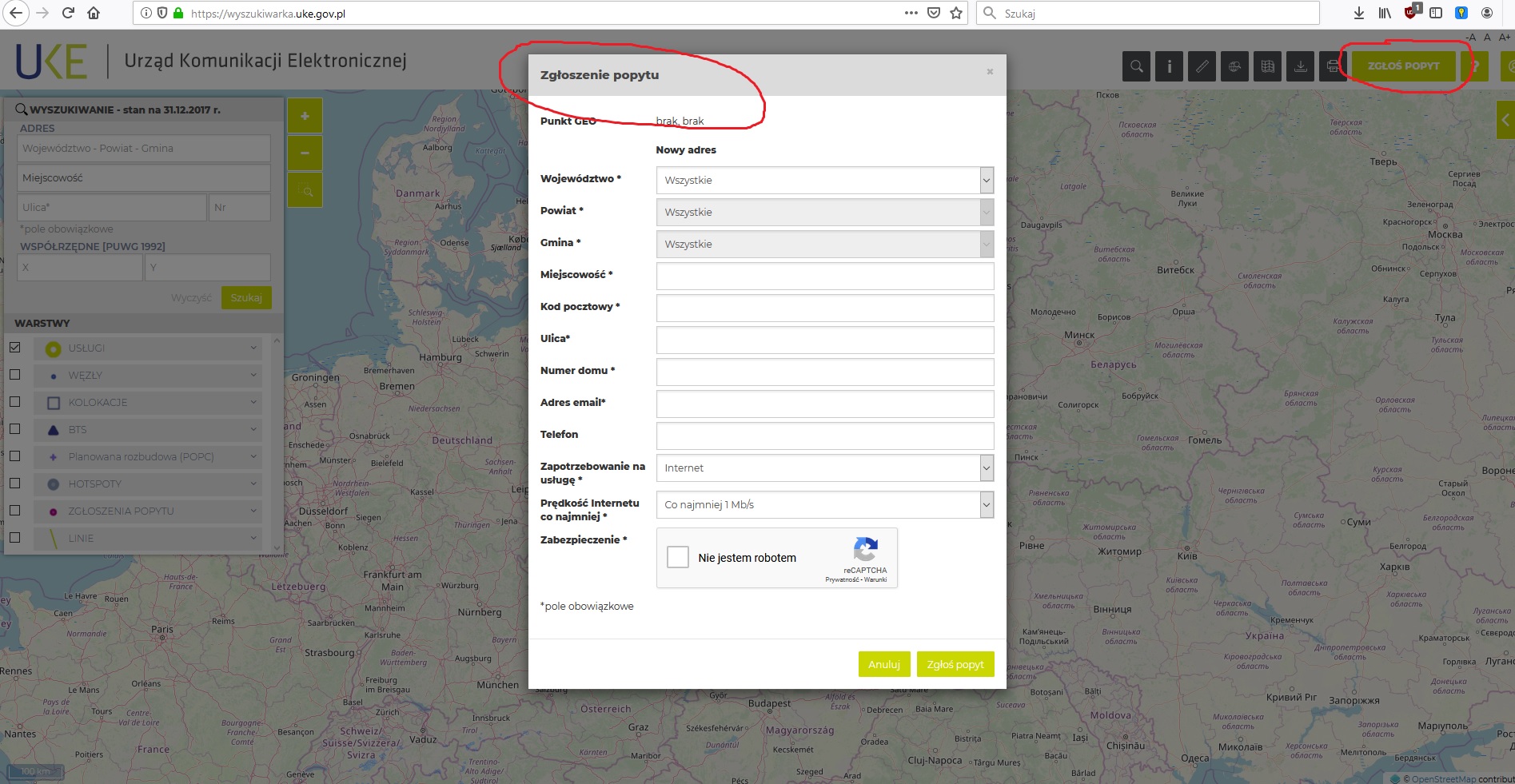
Task: Click the Miejscowość field in the form
Action: (x=824, y=277)
